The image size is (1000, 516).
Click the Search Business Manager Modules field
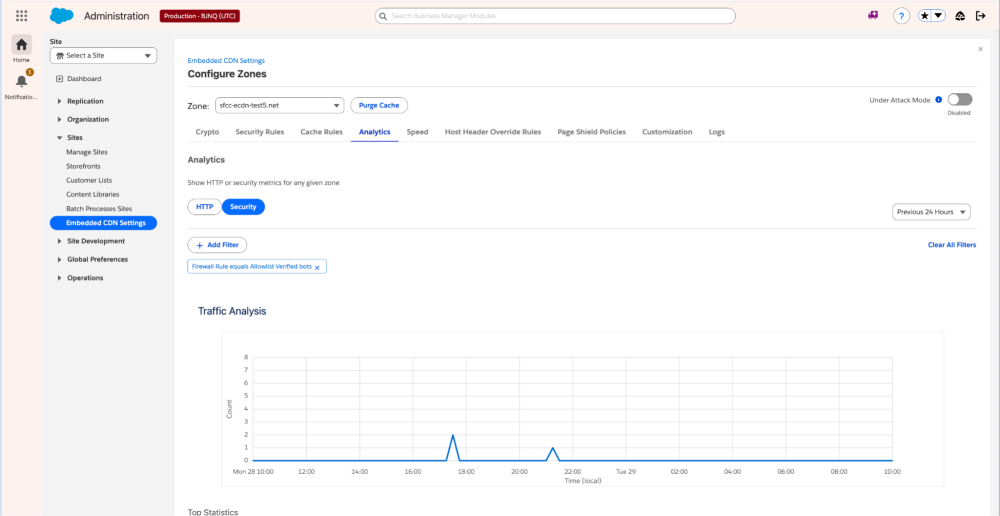point(555,16)
